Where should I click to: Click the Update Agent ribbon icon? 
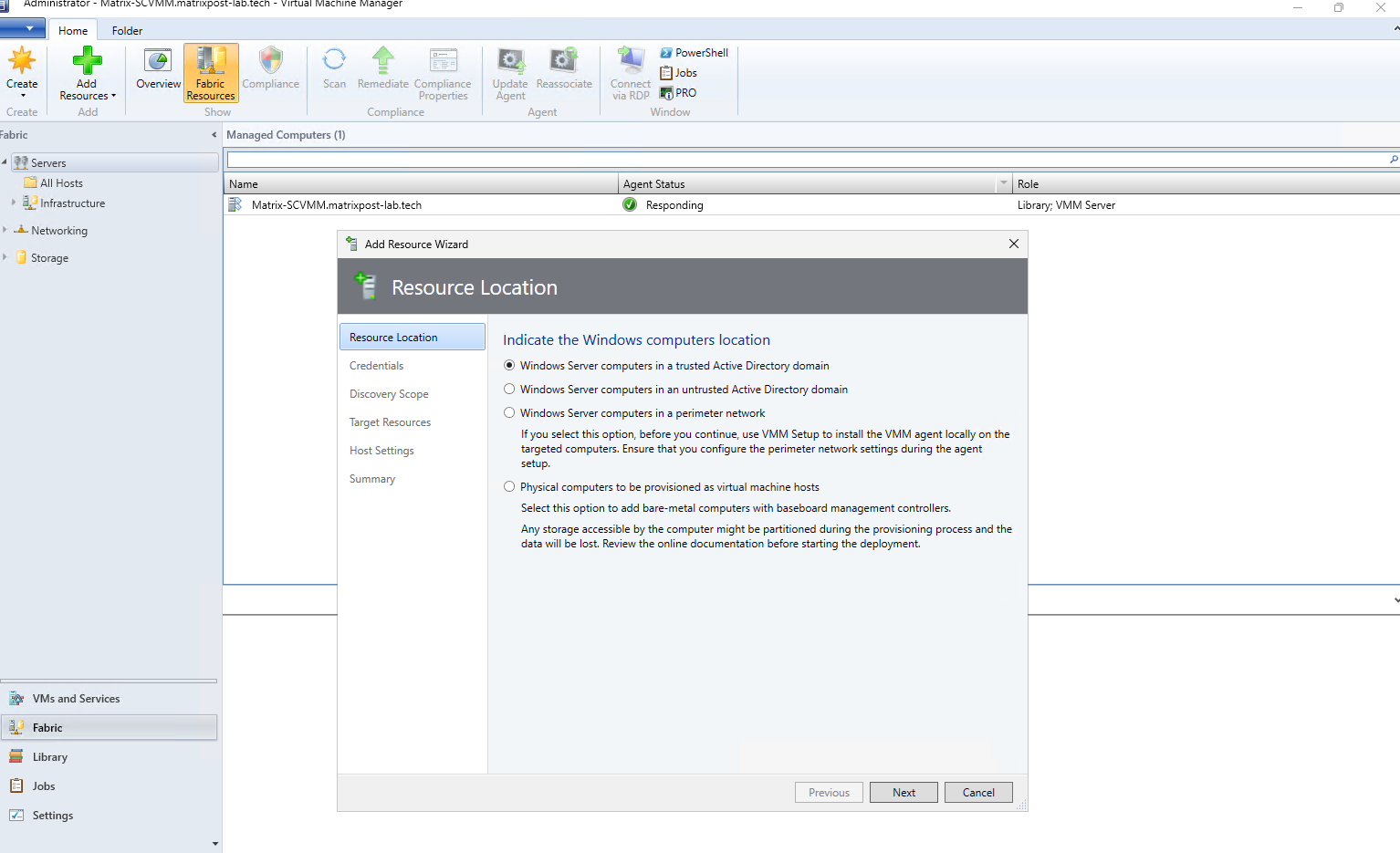[510, 61]
